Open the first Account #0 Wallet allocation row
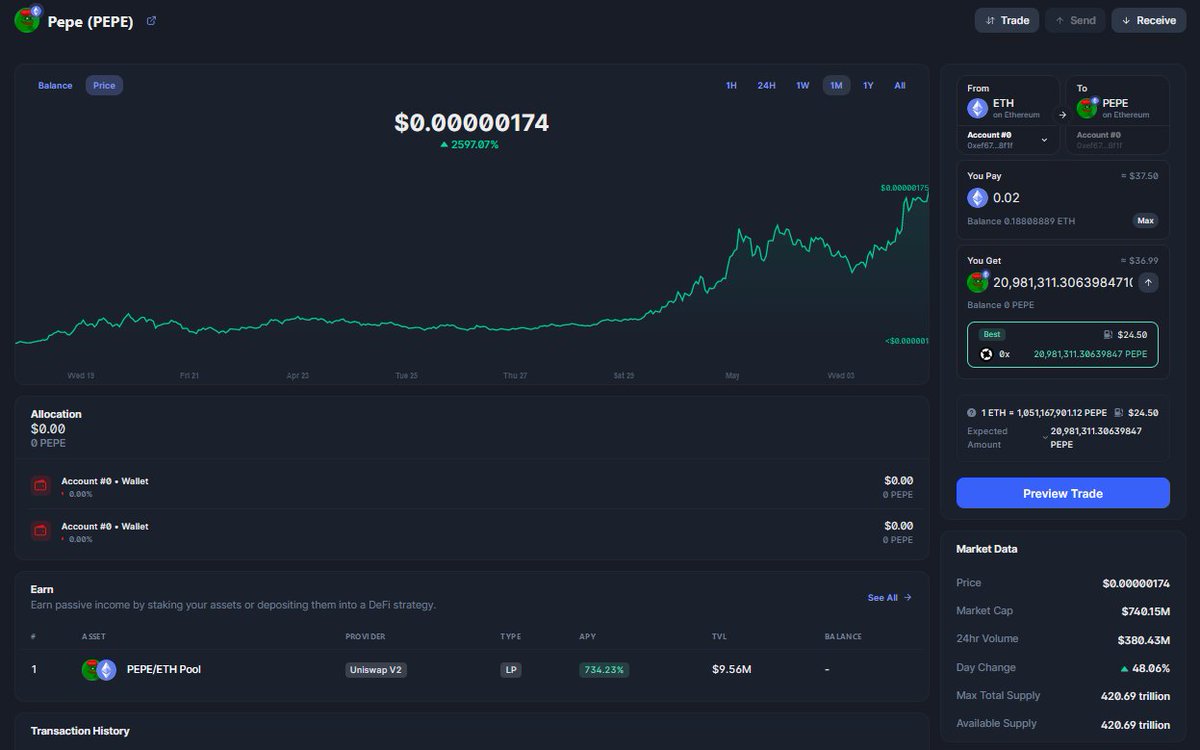Viewport: 1200px width, 750px height. pyautogui.click(x=472, y=486)
